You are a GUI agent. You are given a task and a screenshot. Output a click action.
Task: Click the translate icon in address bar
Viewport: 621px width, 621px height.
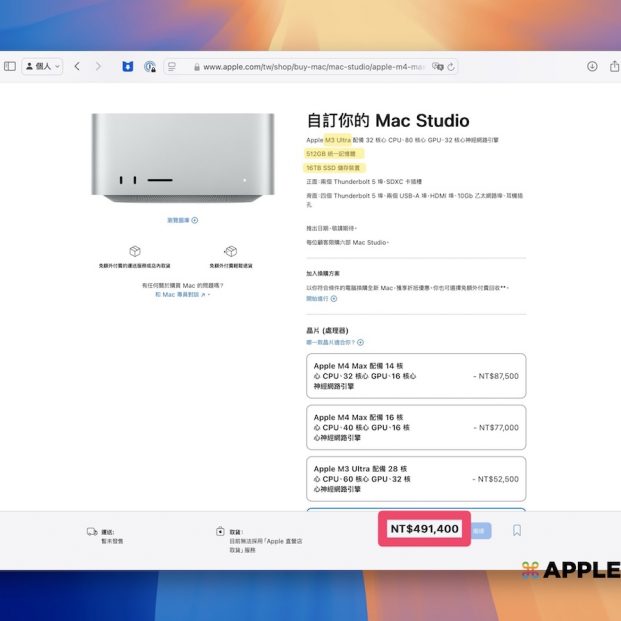436,67
